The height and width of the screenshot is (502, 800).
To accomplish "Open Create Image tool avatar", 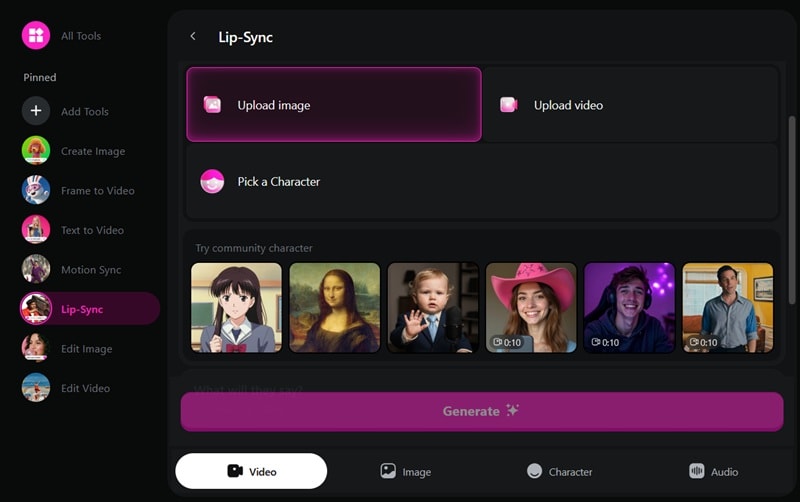I will coord(36,150).
